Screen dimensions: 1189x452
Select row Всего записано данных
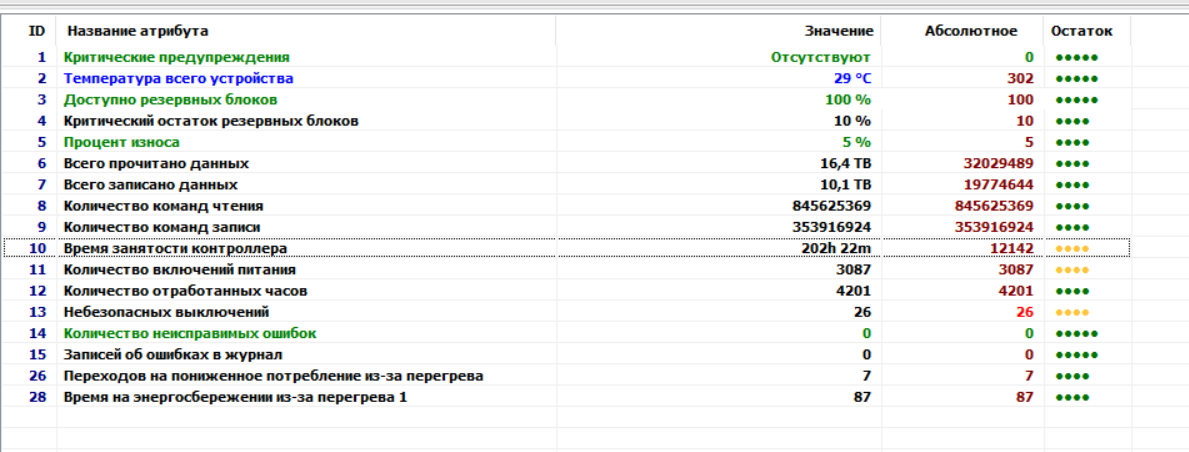(x=566, y=184)
